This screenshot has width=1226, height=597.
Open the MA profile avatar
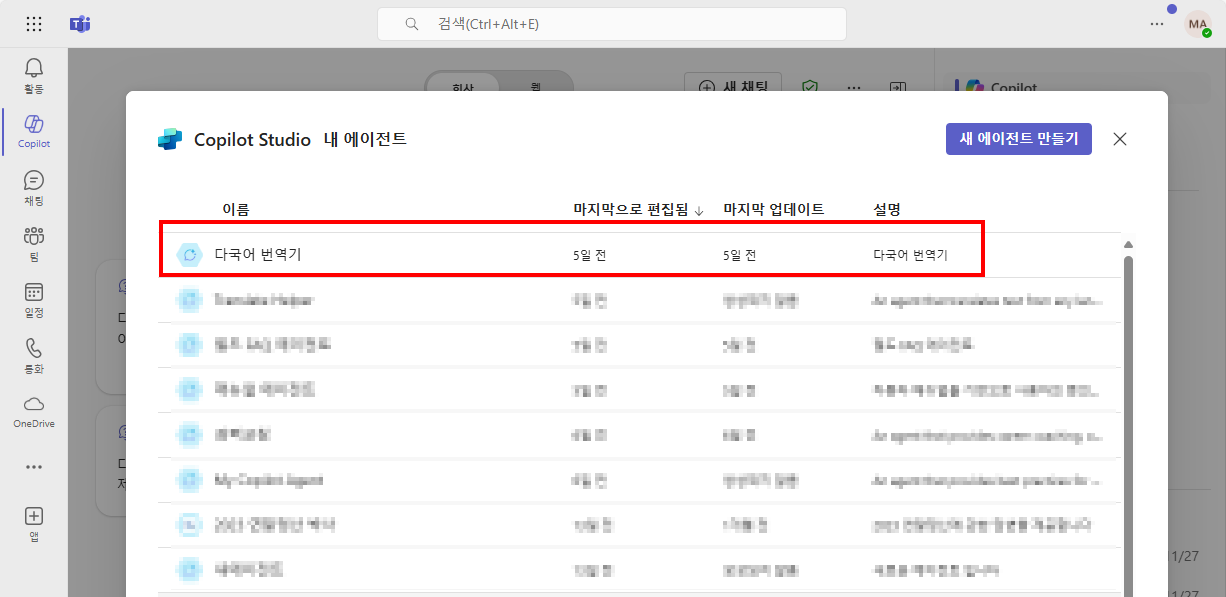pyautogui.click(x=1198, y=24)
